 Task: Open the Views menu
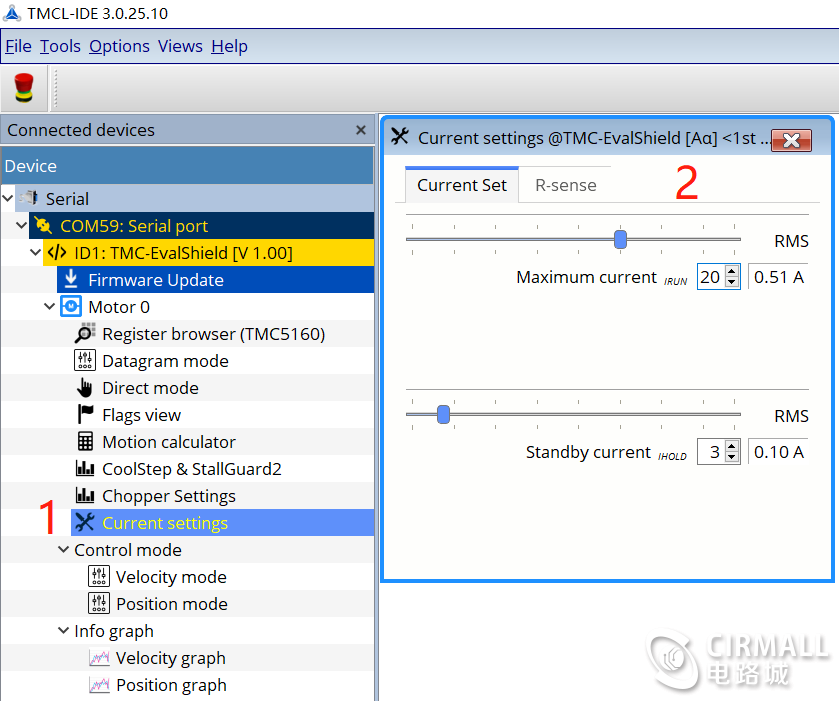coord(180,46)
